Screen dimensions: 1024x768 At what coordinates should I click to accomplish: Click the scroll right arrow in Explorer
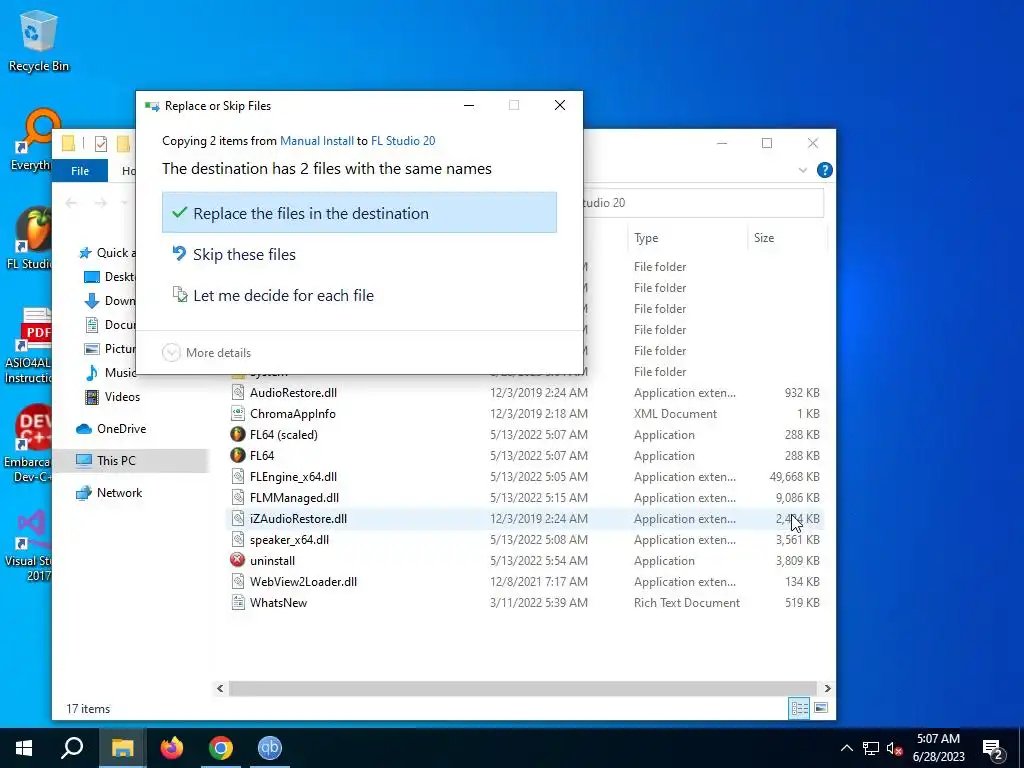click(x=827, y=688)
